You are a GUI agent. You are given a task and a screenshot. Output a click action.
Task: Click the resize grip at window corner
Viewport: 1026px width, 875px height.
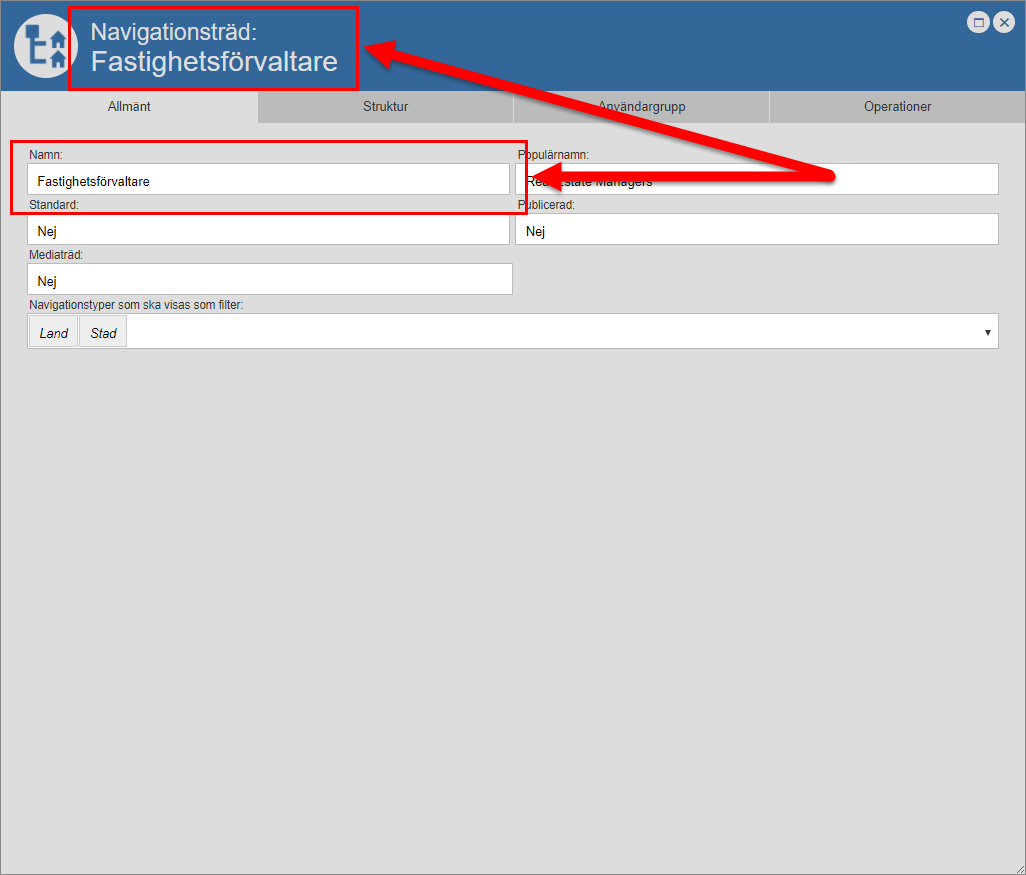(x=1018, y=867)
